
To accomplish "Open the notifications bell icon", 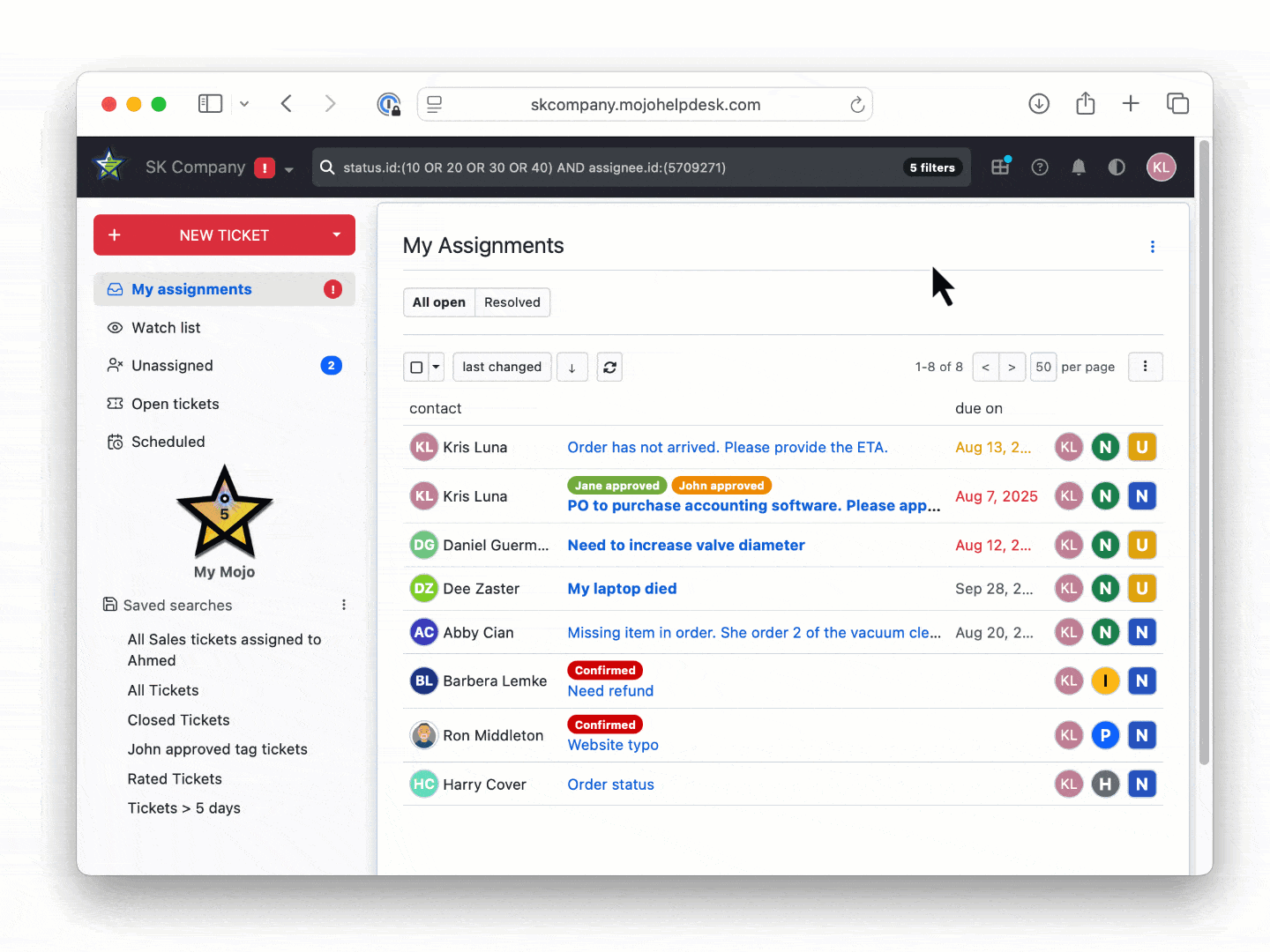I will 1079,167.
